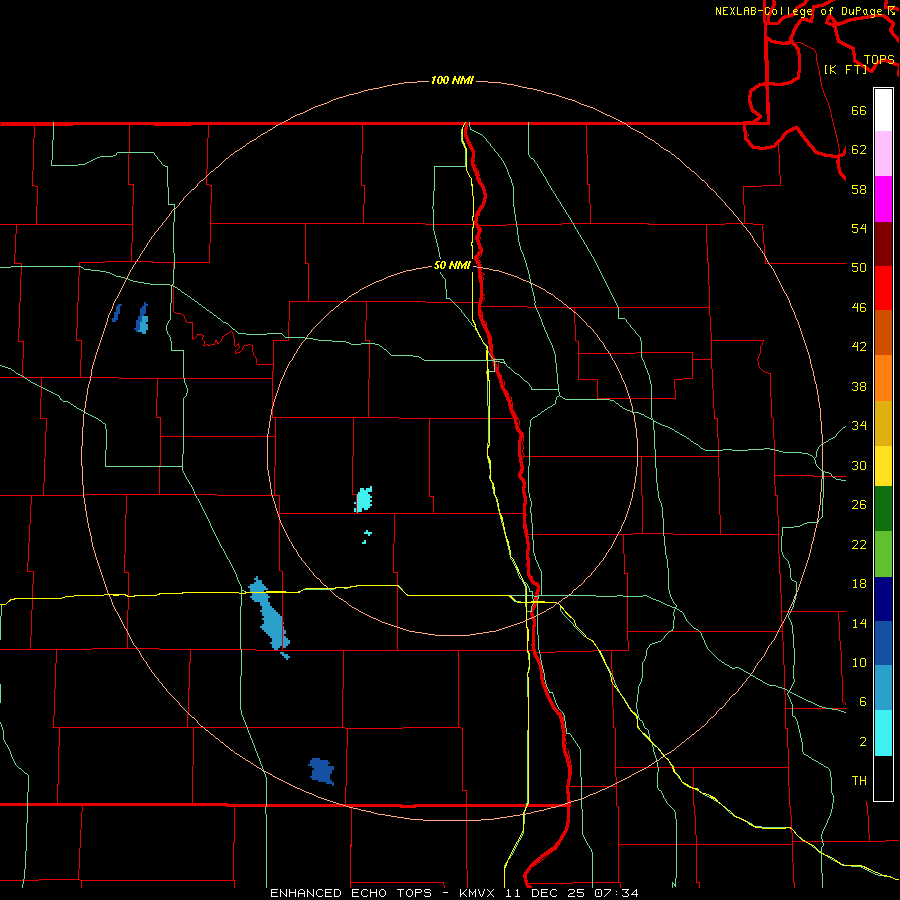
Task: Pick the bright red legend swatch
Action: (883, 288)
